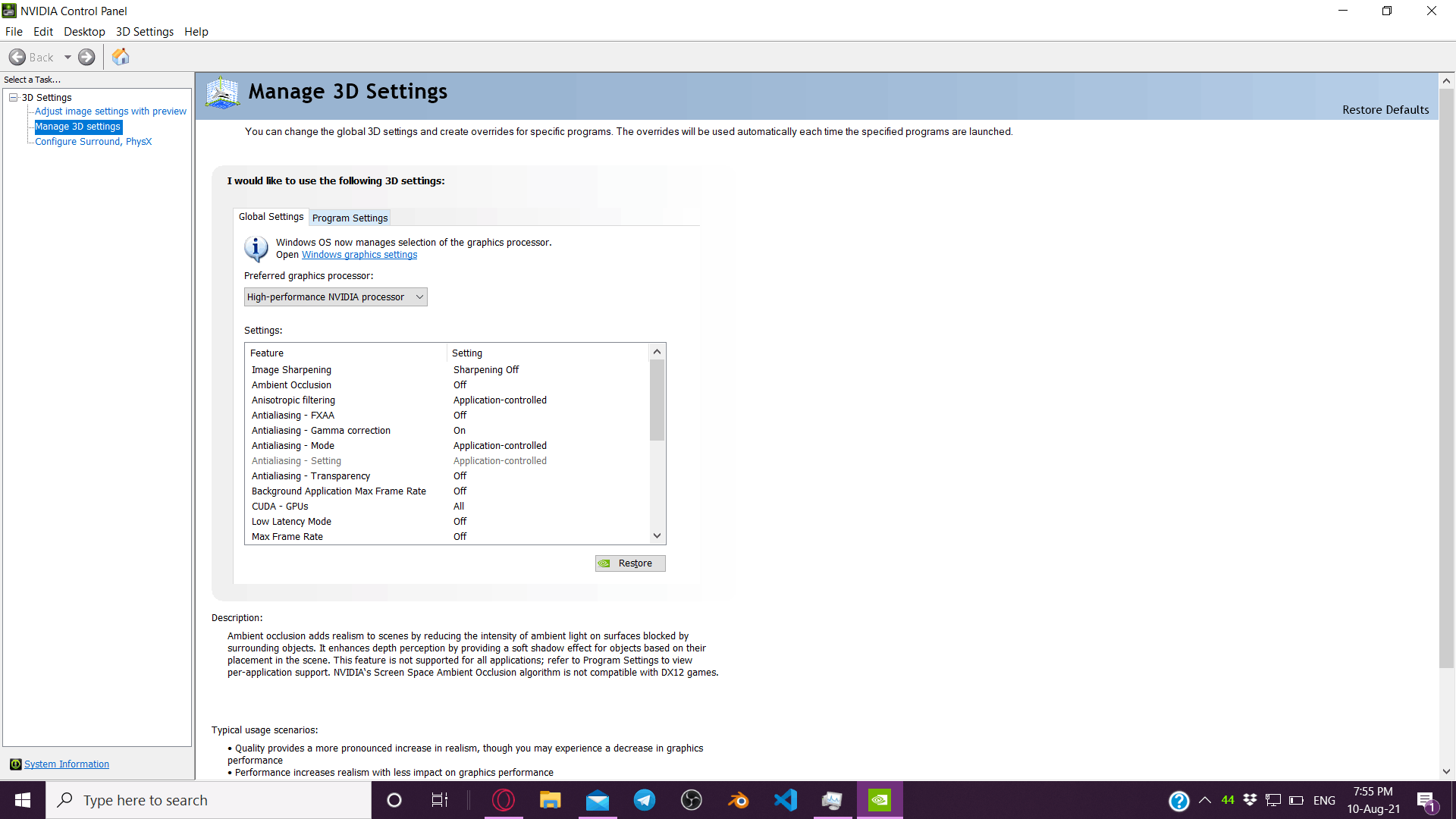Viewport: 1456px width, 819px height.
Task: Collapse the 3D Settings tree node
Action: (12, 97)
